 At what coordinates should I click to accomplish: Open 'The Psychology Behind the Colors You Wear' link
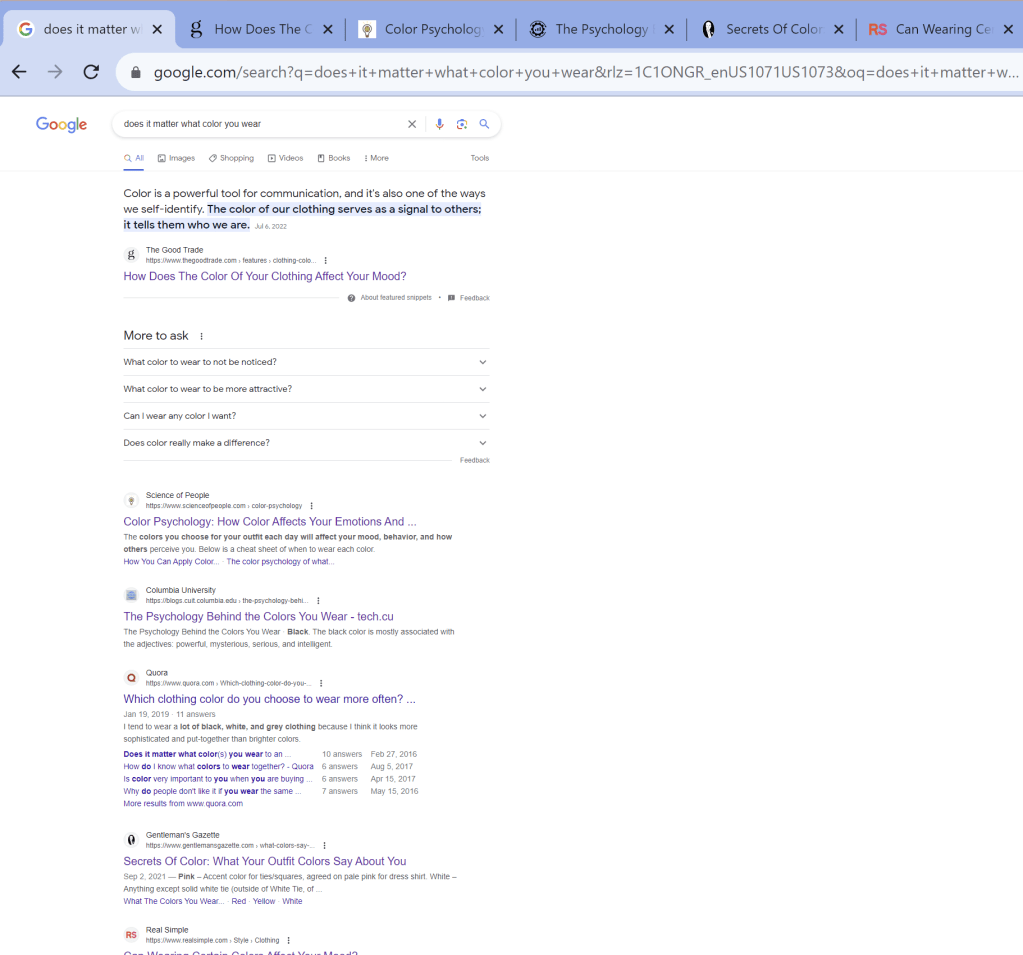point(258,617)
